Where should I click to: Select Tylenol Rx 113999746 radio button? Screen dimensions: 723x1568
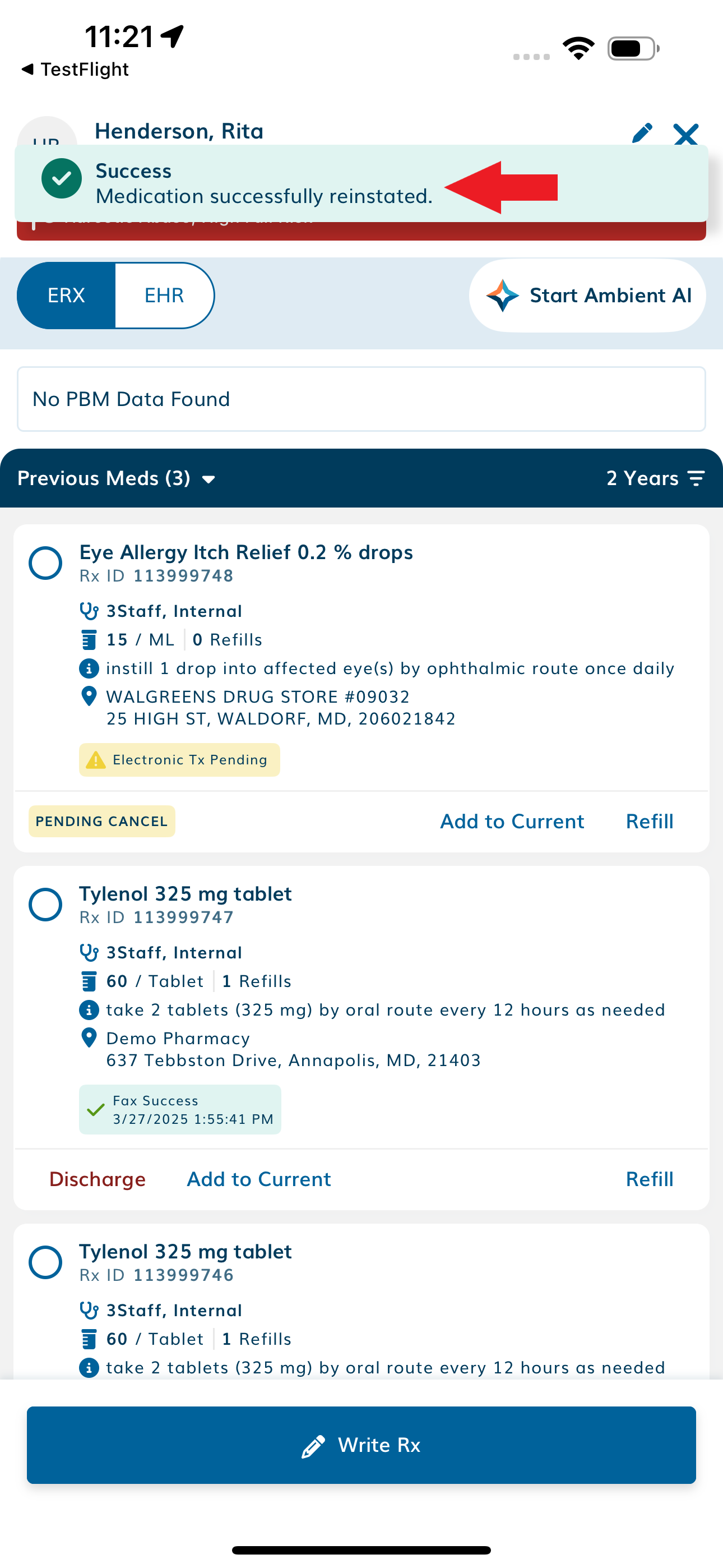(45, 1262)
